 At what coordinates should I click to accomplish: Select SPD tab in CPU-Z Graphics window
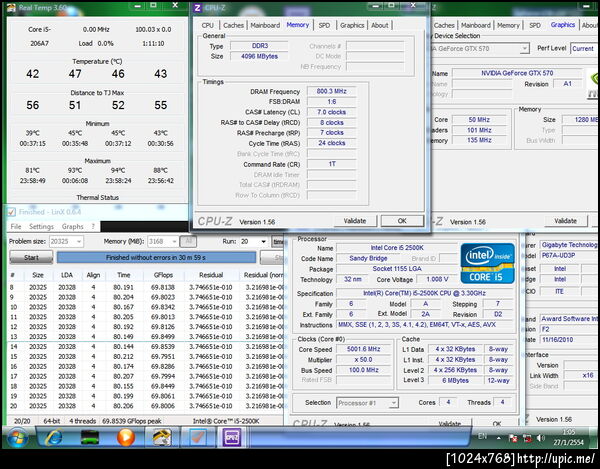[x=535, y=25]
